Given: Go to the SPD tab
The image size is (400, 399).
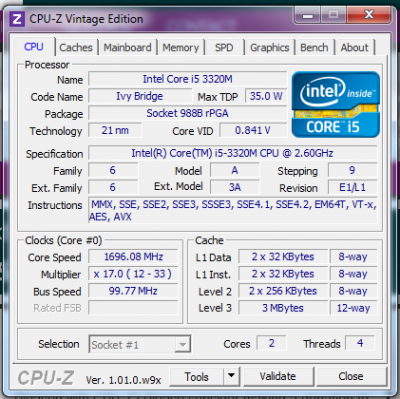Looking at the screenshot, I should (x=224, y=48).
